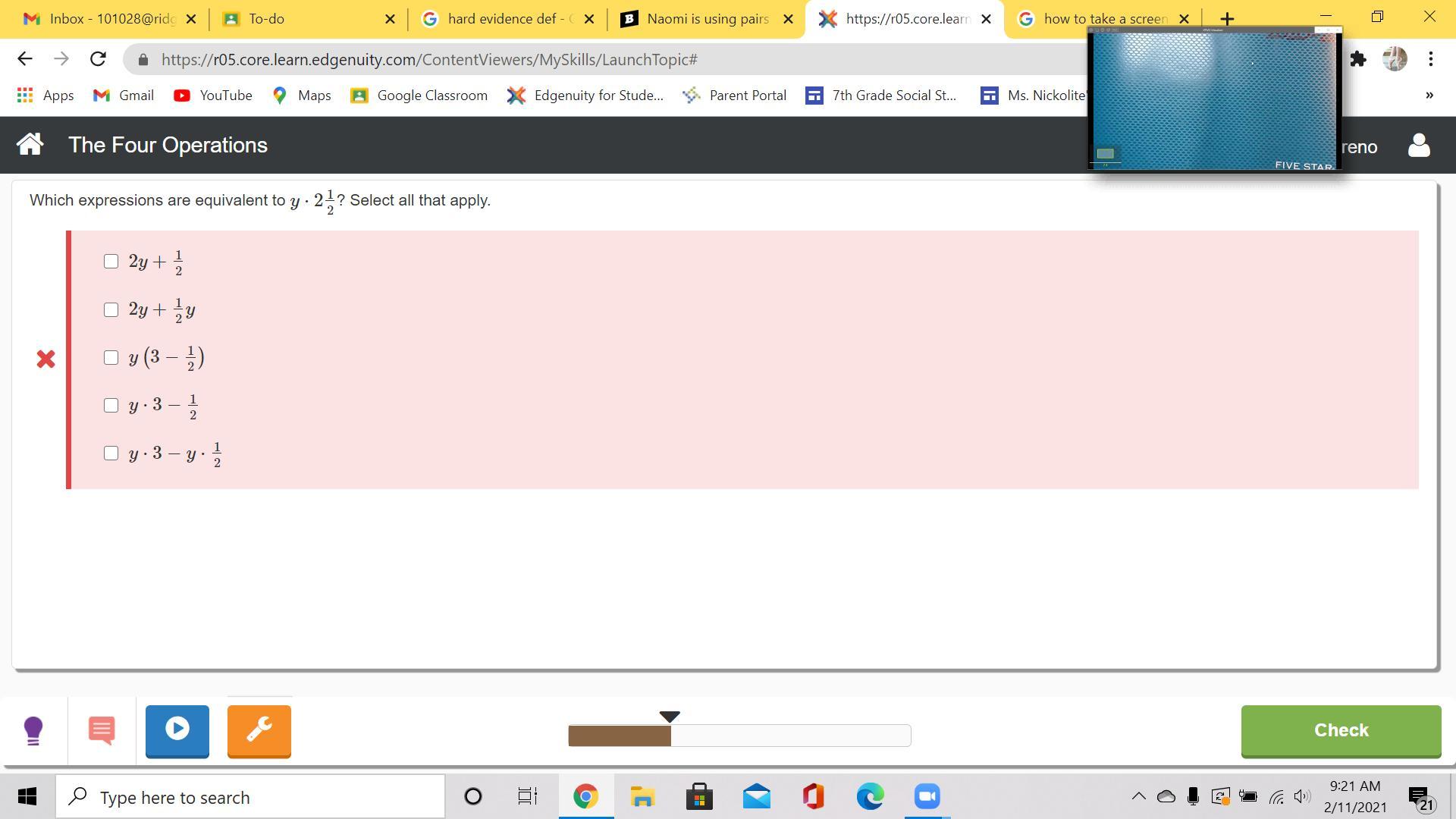Image resolution: width=1456 pixels, height=819 pixels.
Task: Open Chrome extensions puzzle icon
Action: [1358, 59]
